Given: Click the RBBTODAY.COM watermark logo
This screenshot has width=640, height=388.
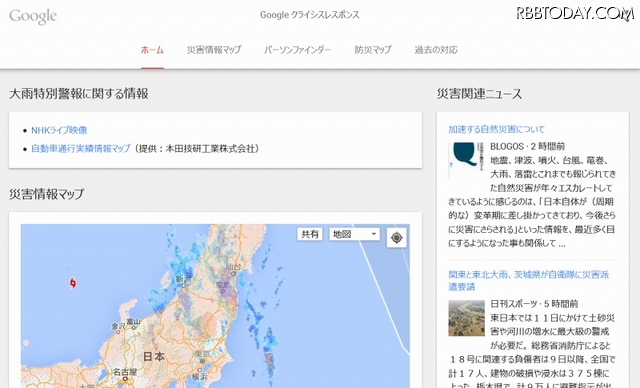Looking at the screenshot, I should tap(575, 13).
